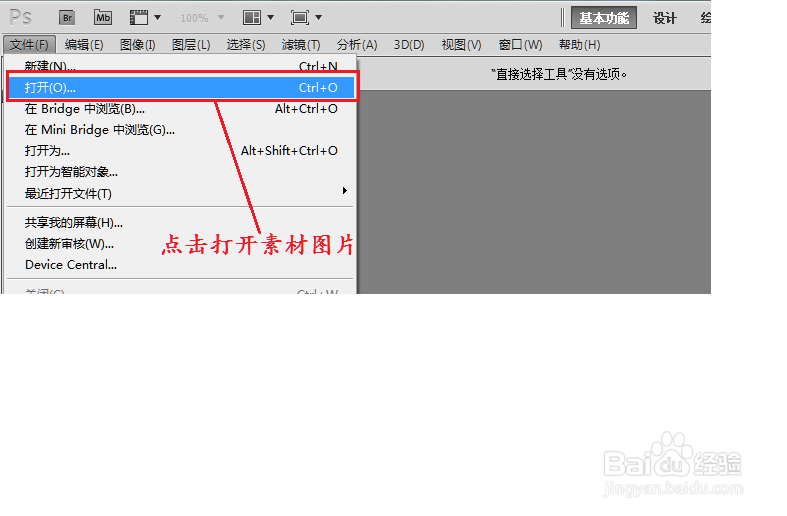Screen dimensions: 787x516
Task: Choose 新建(N)... from the File menu
Action: click(181, 66)
